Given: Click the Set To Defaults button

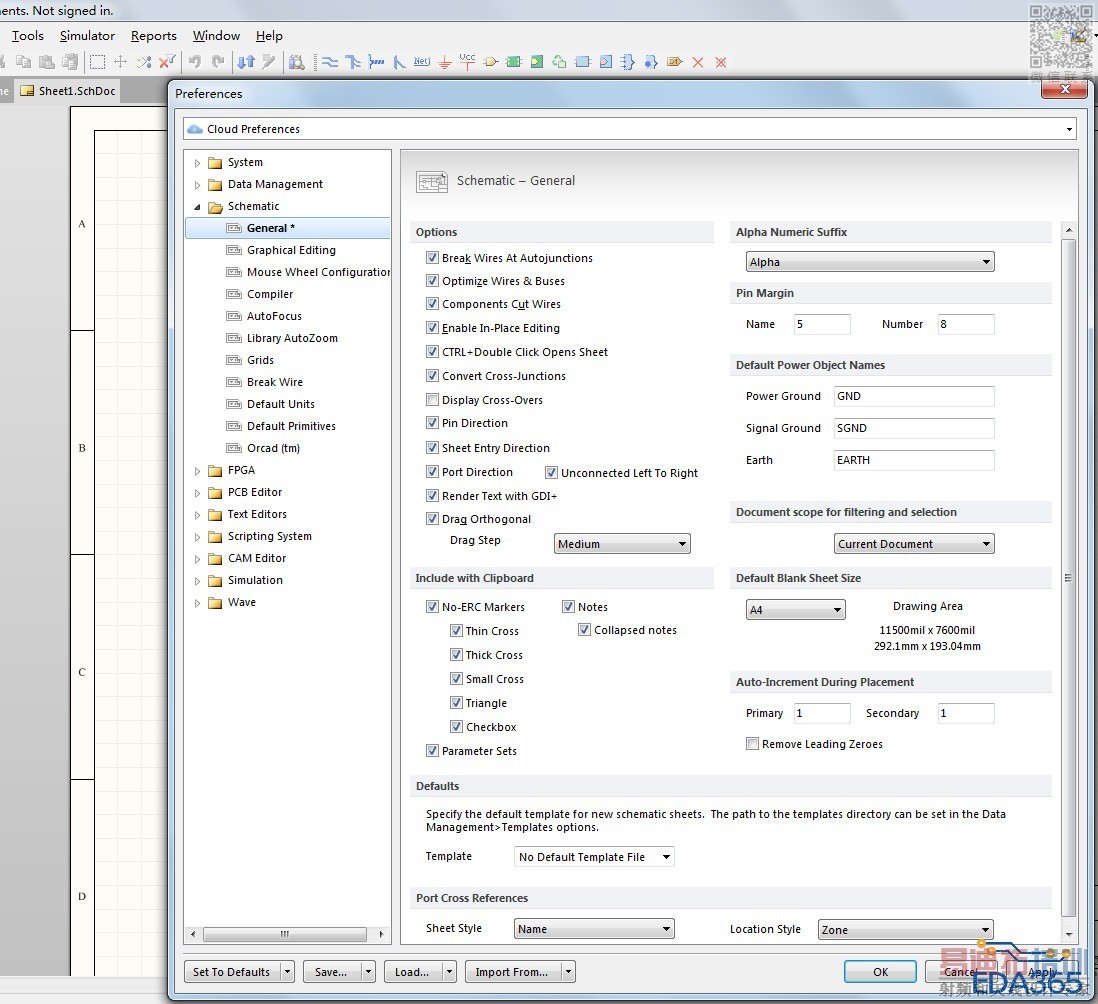Looking at the screenshot, I should click(x=231, y=972).
